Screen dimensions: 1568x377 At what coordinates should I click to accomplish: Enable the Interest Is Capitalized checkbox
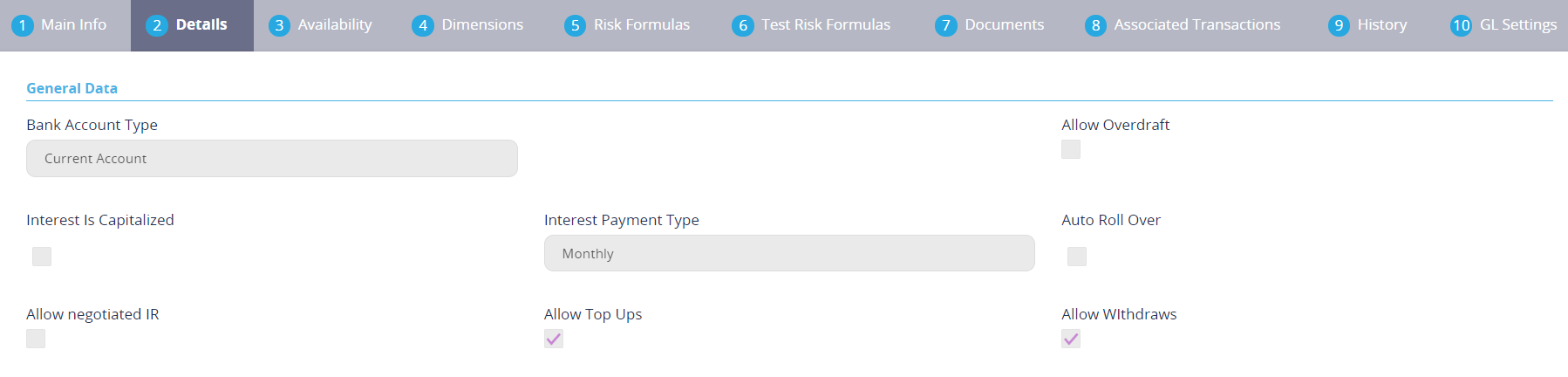click(42, 256)
